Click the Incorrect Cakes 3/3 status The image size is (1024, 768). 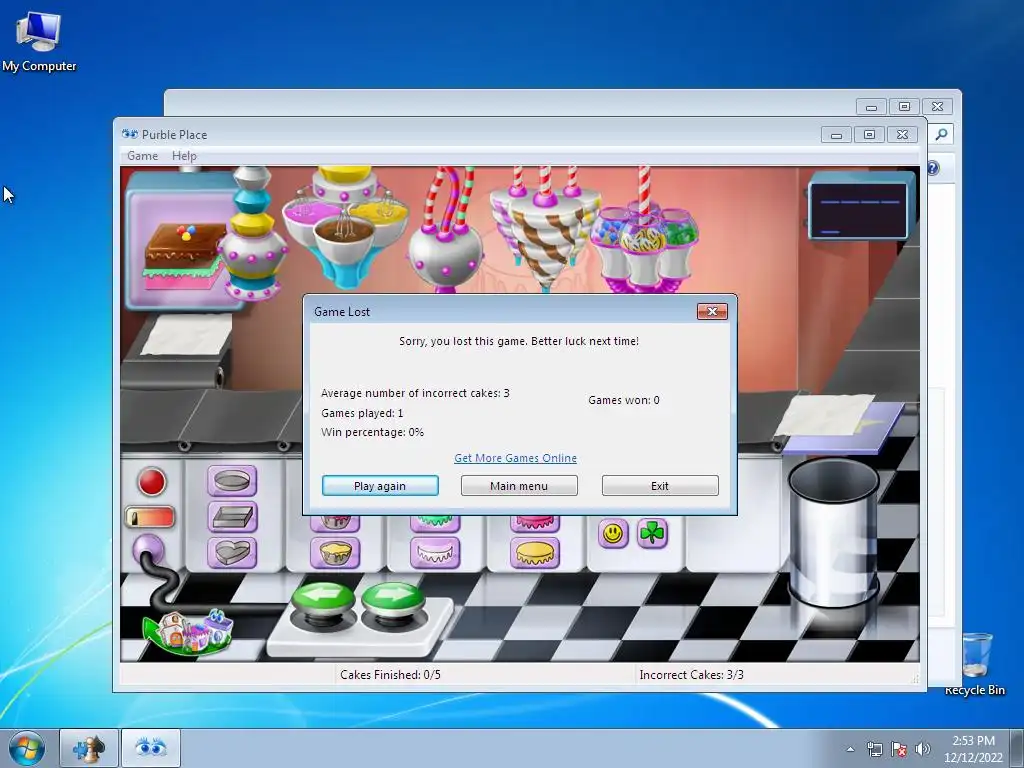692,675
